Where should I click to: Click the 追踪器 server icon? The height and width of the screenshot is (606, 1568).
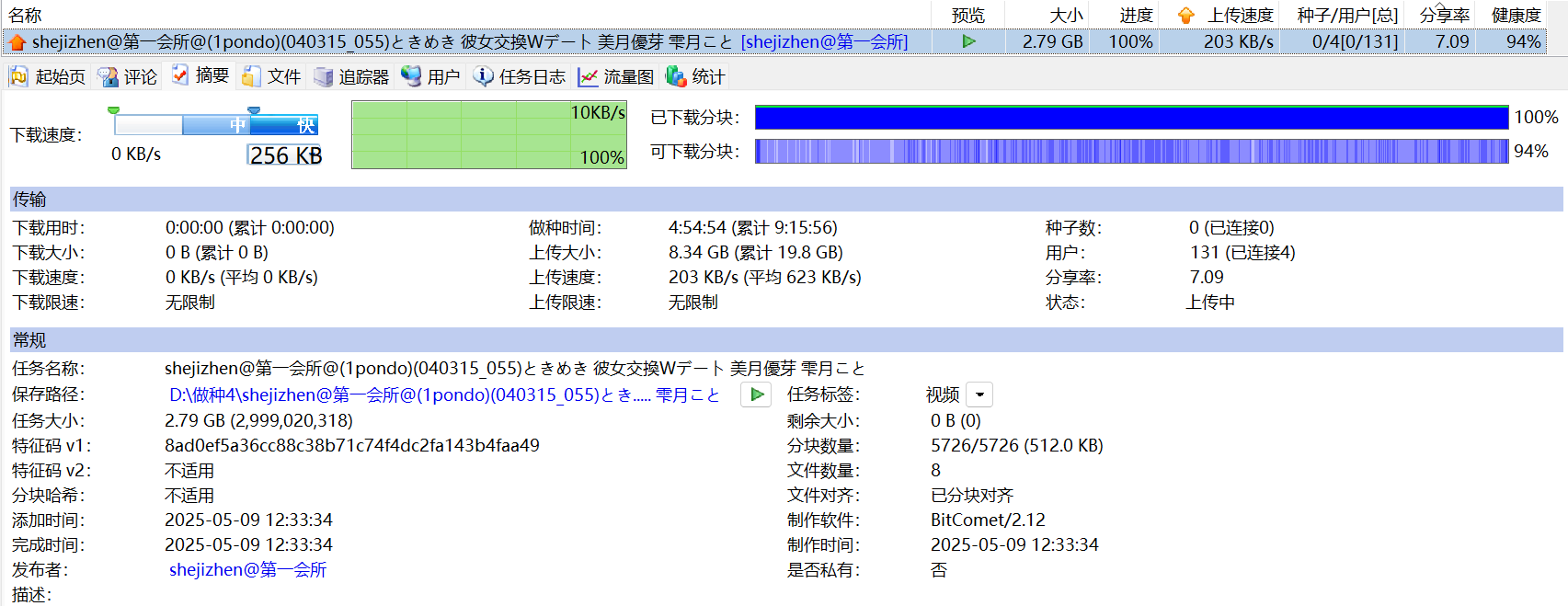coord(324,76)
